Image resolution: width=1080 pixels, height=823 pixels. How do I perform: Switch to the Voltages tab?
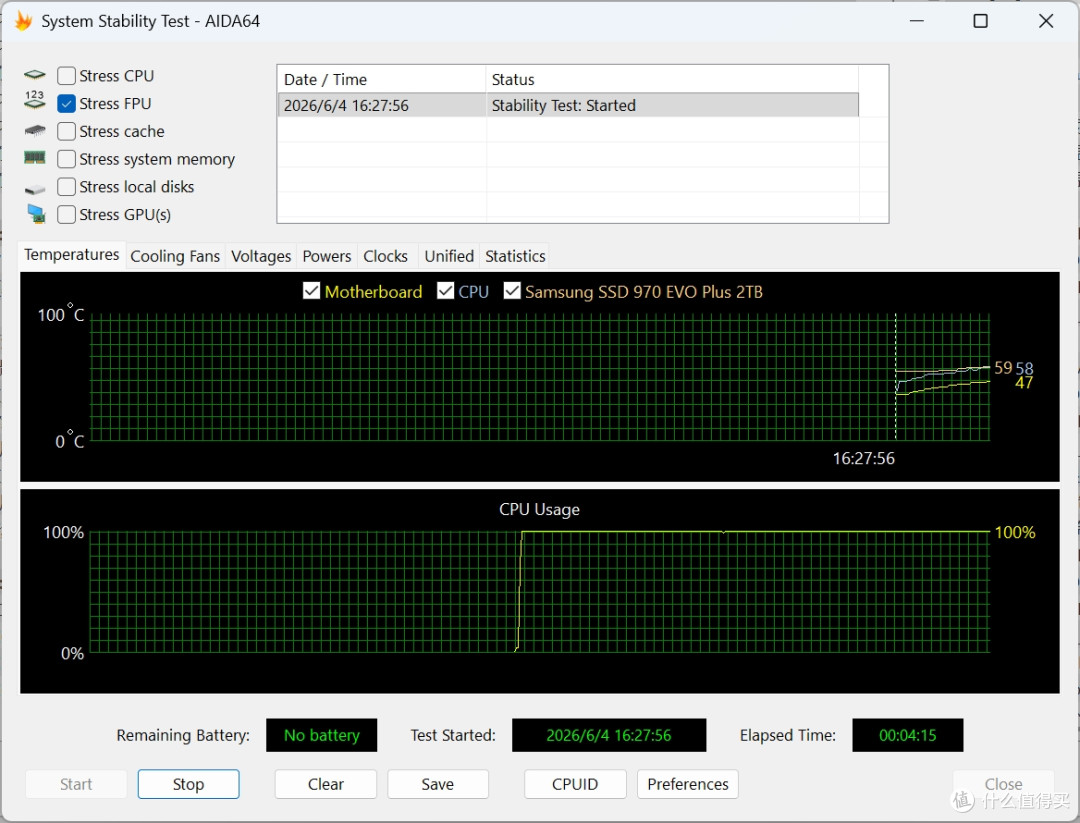coord(261,256)
